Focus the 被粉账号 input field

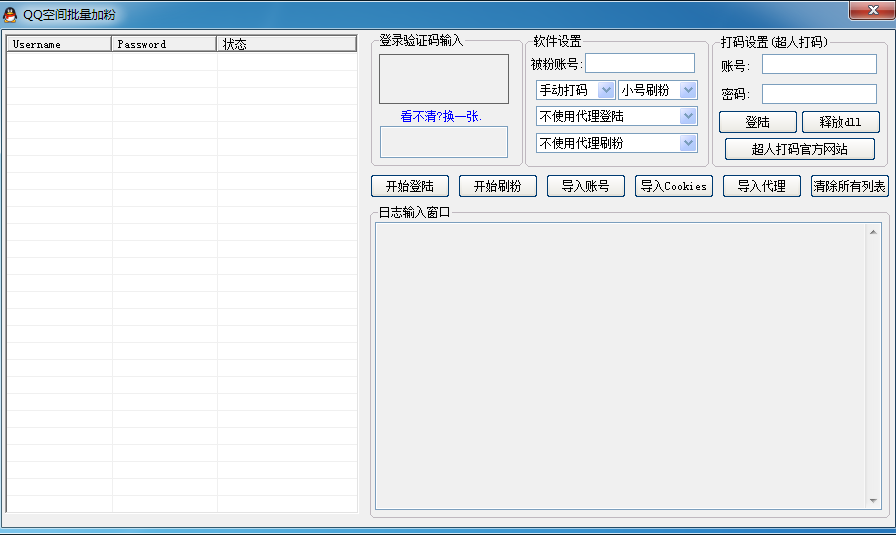pyautogui.click(x=640, y=63)
